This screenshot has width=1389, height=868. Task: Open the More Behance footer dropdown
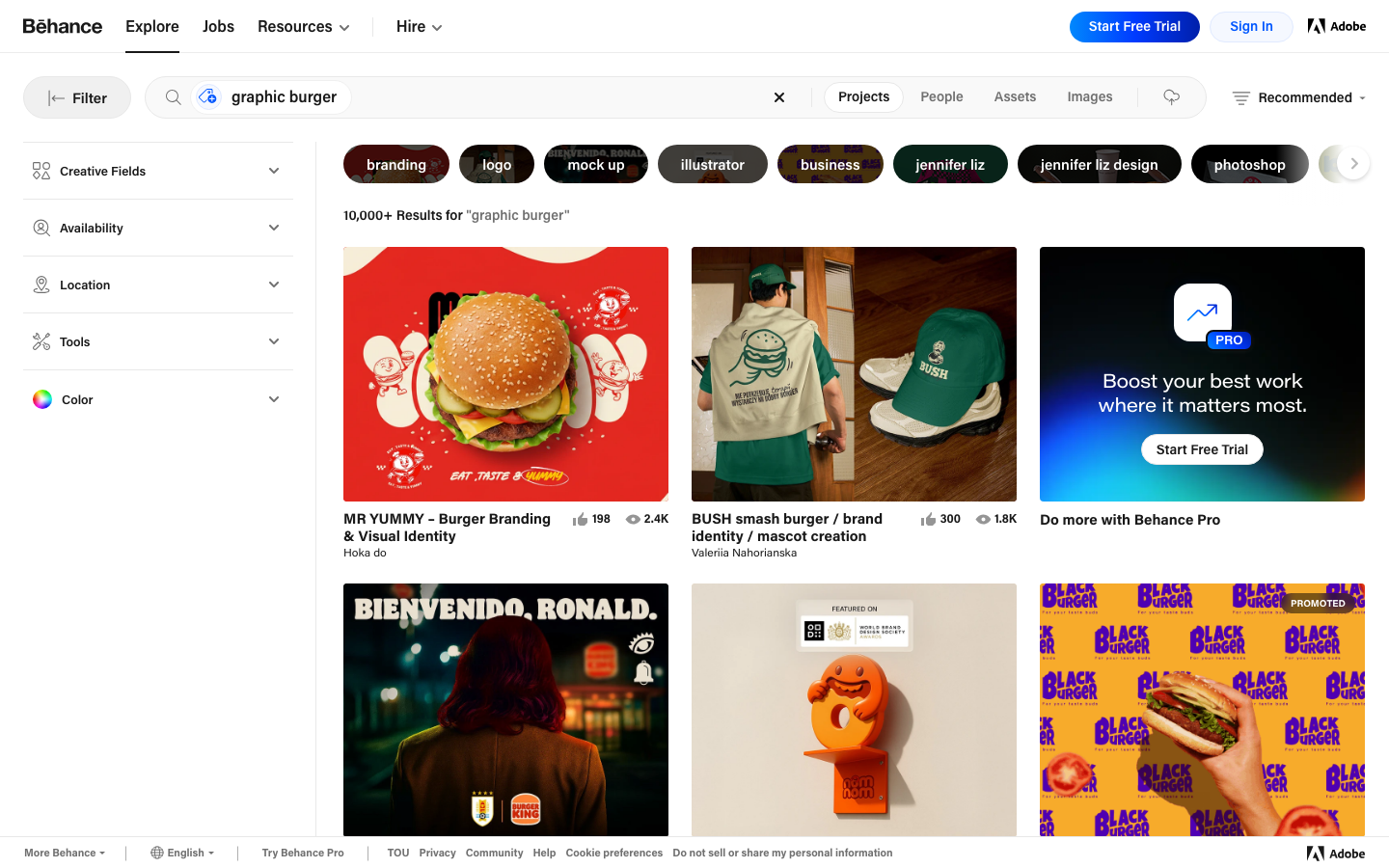[65, 853]
